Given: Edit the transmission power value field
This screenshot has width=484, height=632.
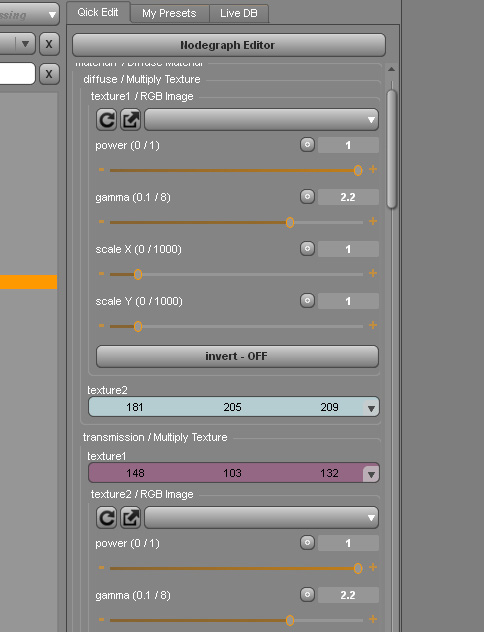Looking at the screenshot, I should (x=348, y=543).
